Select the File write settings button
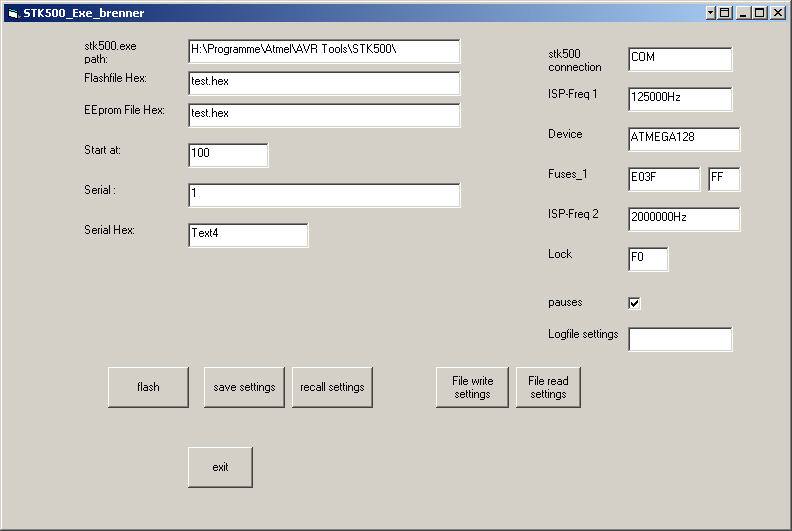Viewport: 792px width, 531px height. coord(472,387)
